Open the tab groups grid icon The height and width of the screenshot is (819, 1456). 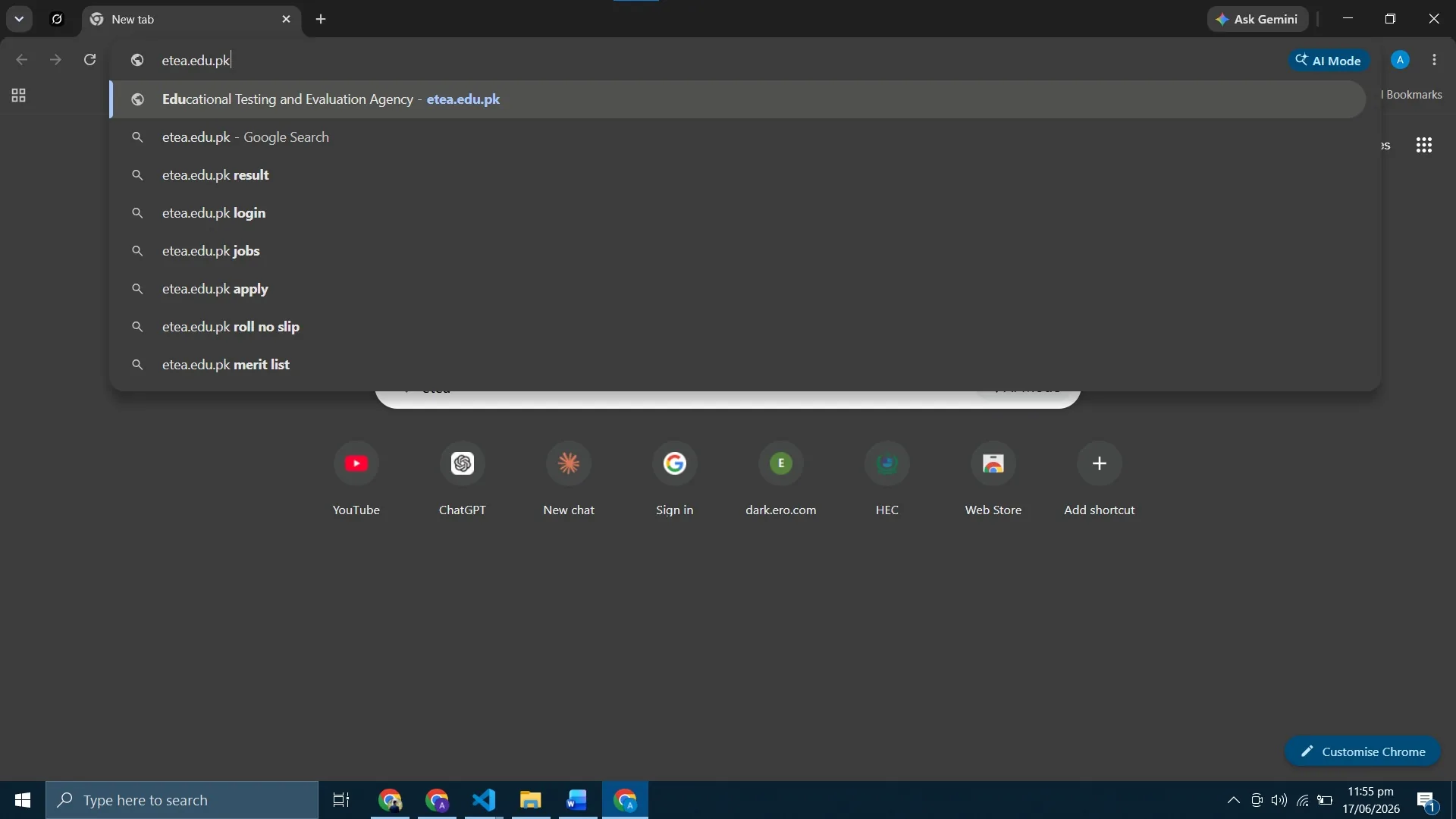point(19,95)
